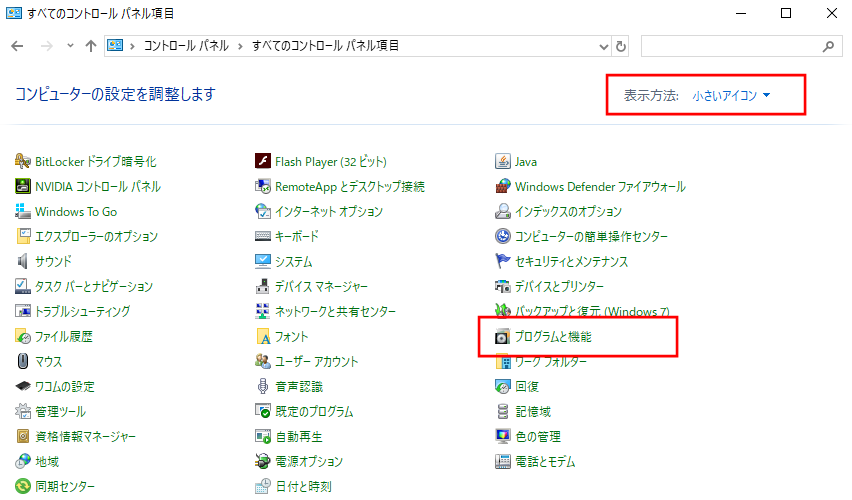Click the 電源オプション icon
This screenshot has height=500, width=852.
262,461
